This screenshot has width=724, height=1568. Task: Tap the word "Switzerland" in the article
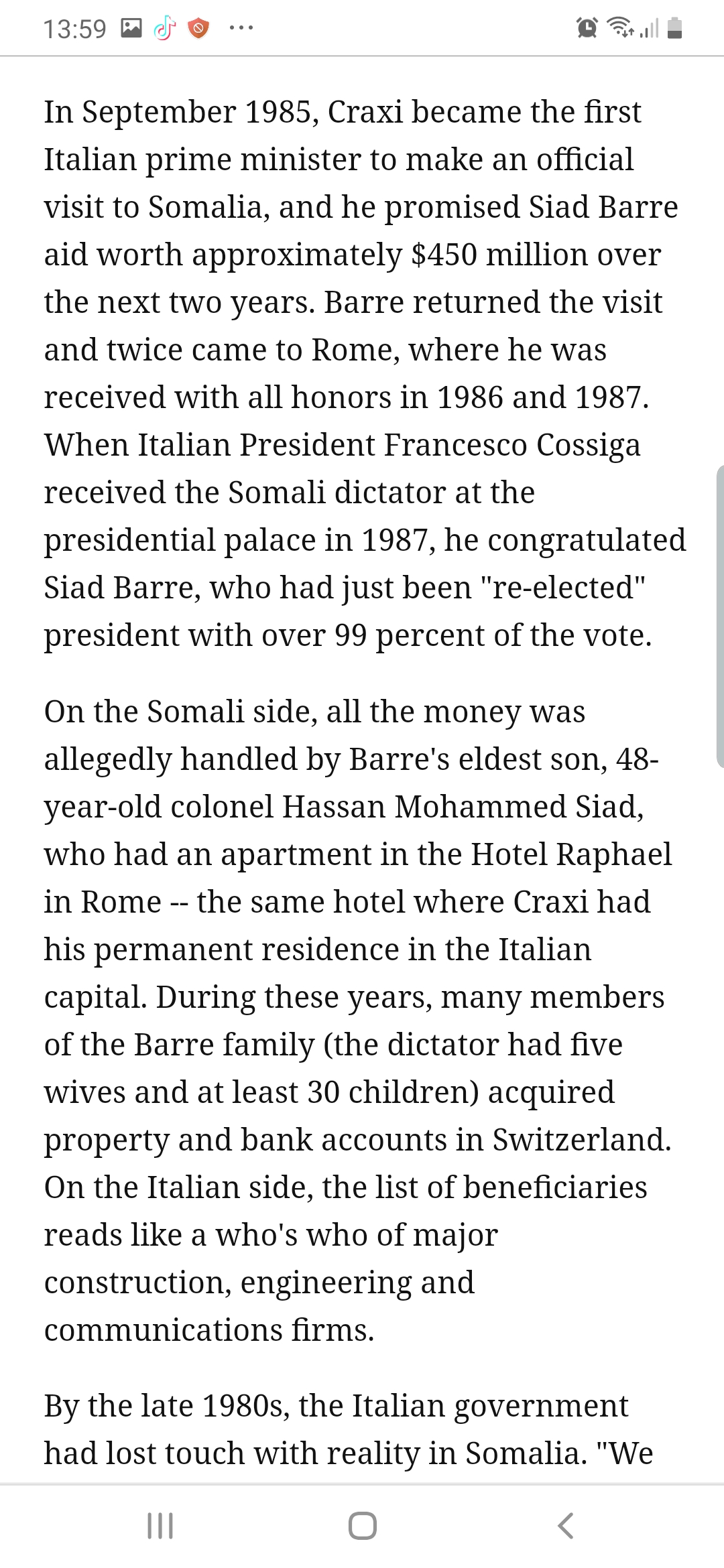(x=581, y=1140)
